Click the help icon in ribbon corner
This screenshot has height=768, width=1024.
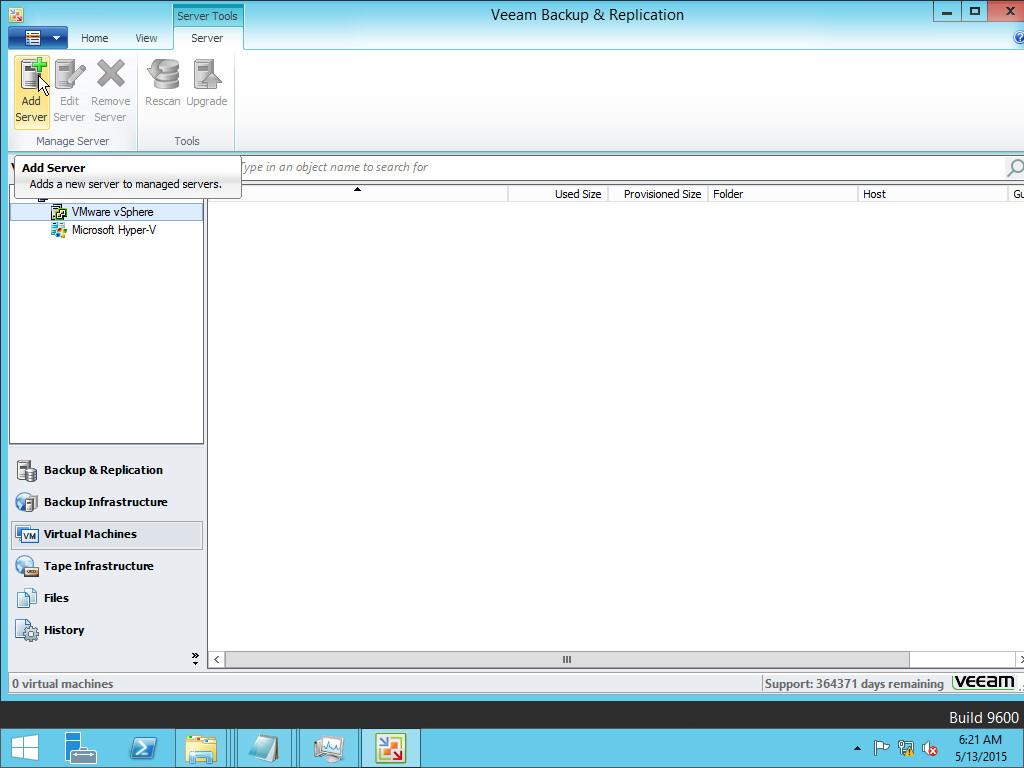point(1018,38)
